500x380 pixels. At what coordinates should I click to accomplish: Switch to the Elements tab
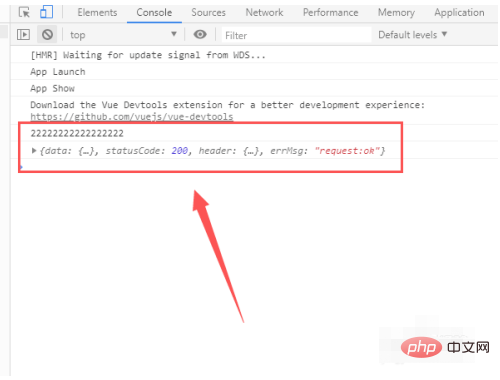point(97,13)
